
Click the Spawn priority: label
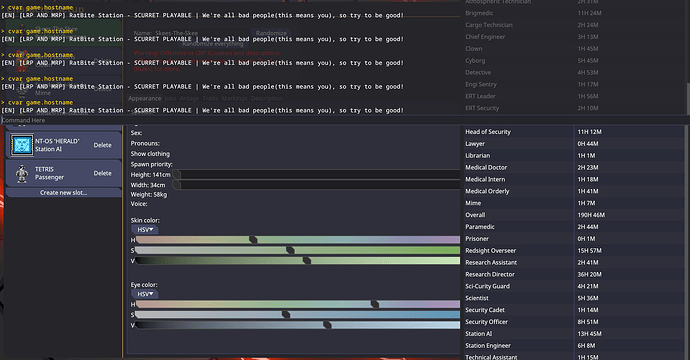click(x=151, y=164)
